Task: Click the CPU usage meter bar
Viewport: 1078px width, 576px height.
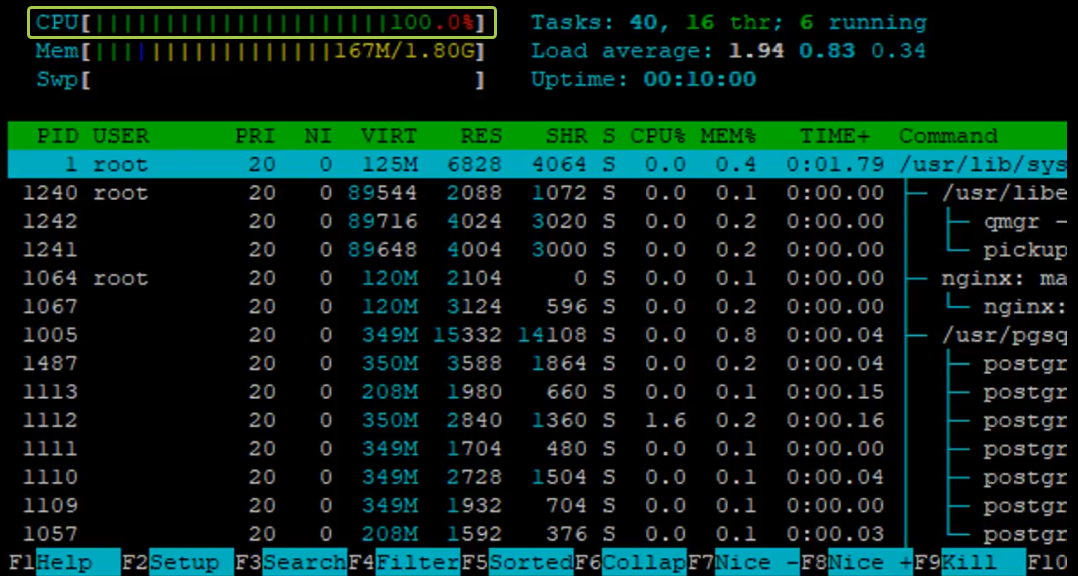Action: point(261,23)
